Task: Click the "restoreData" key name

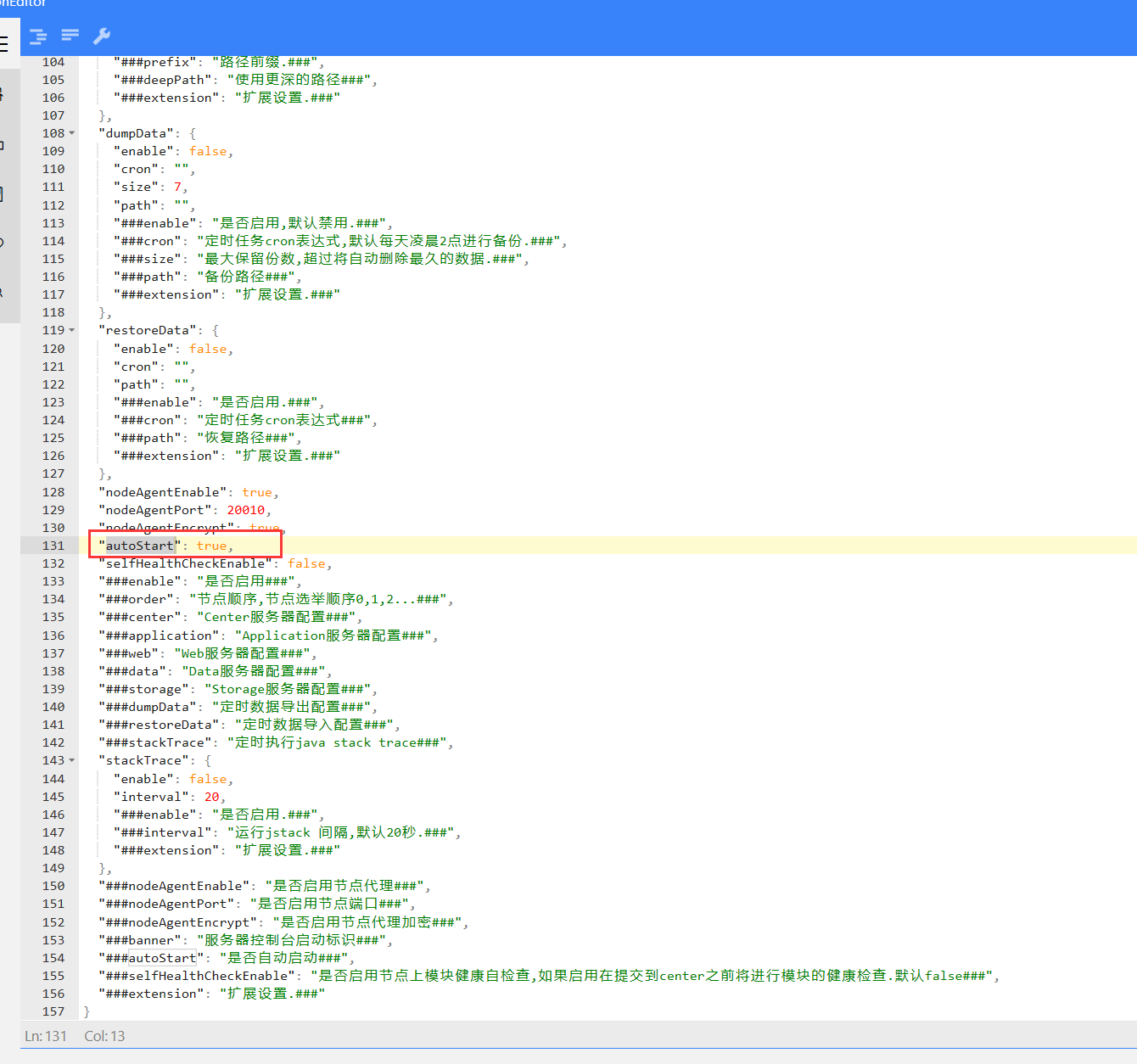Action: tap(148, 330)
